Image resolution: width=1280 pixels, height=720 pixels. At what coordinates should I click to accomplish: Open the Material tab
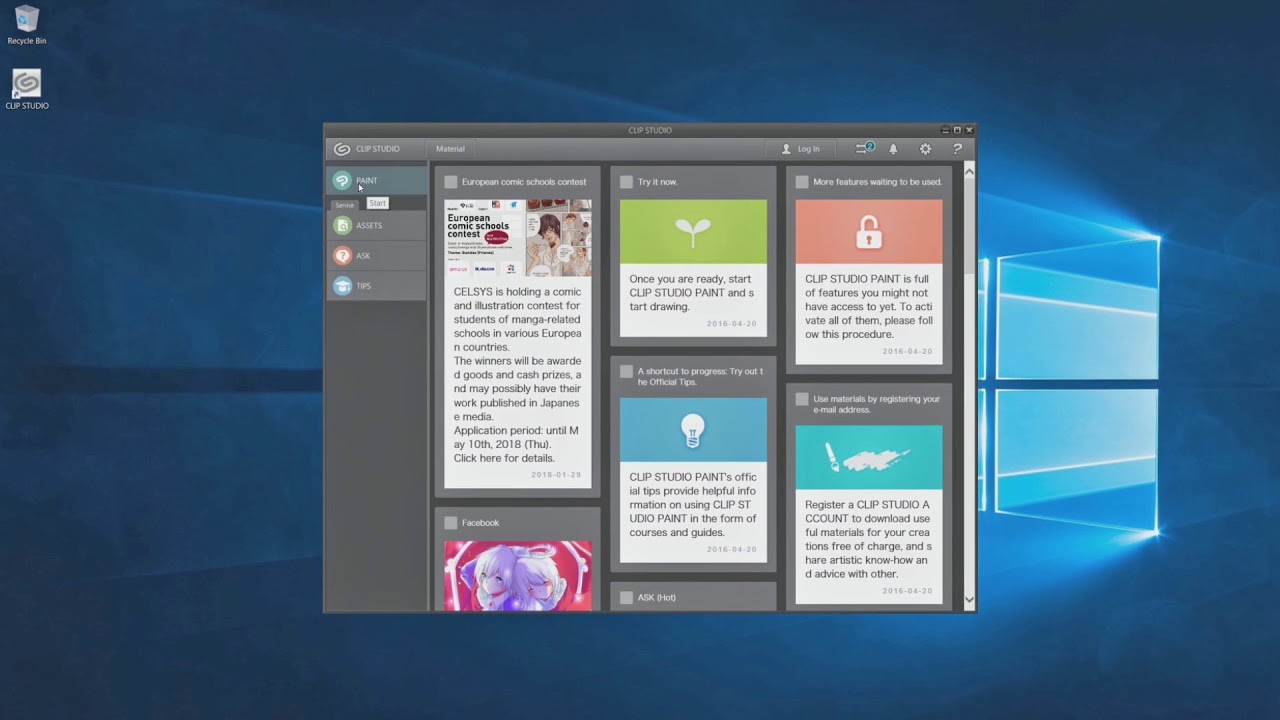tap(450, 149)
